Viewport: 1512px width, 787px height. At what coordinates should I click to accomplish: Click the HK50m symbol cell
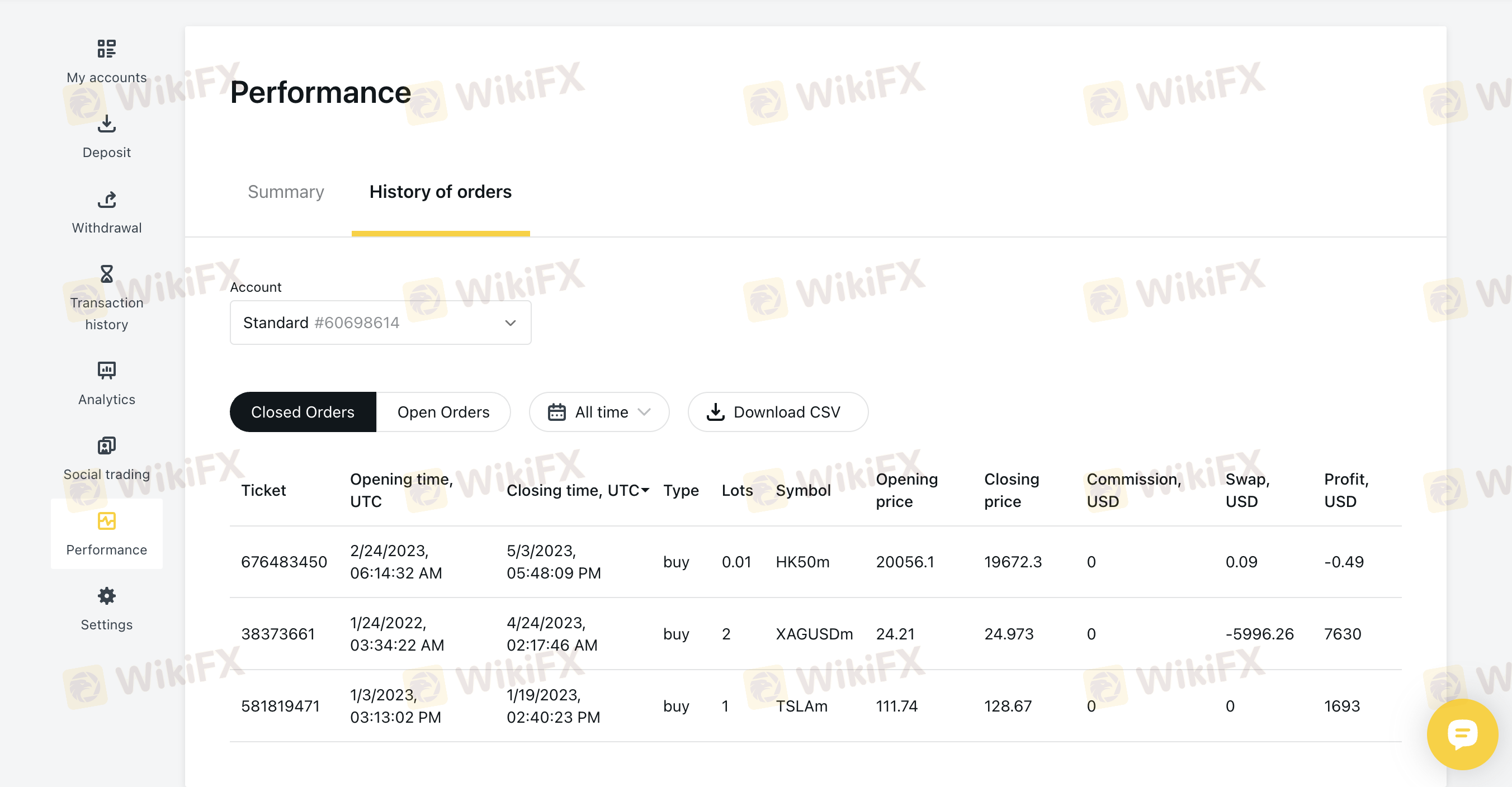tap(802, 562)
